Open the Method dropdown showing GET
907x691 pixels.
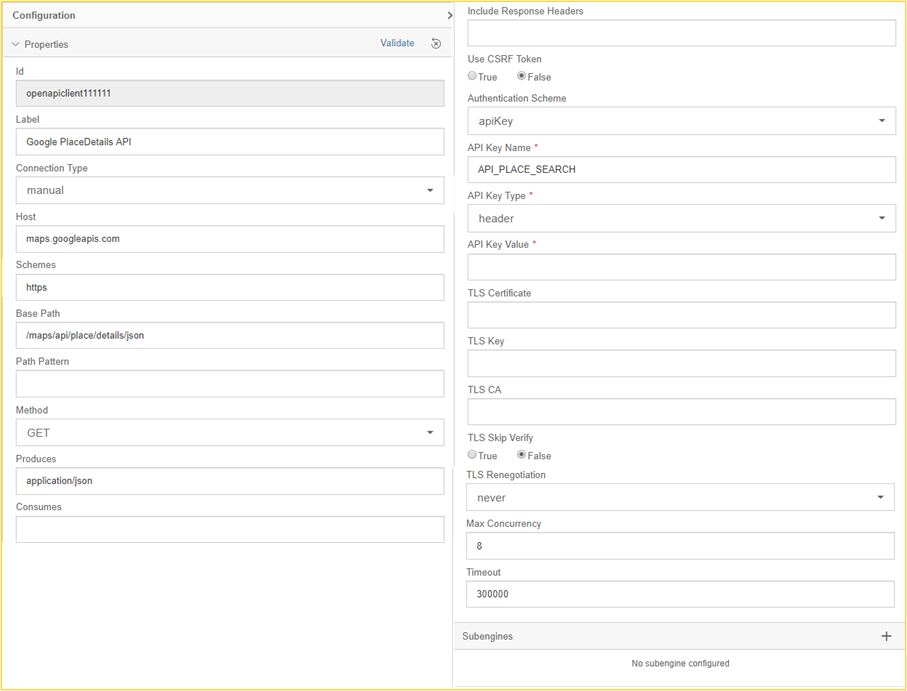229,433
